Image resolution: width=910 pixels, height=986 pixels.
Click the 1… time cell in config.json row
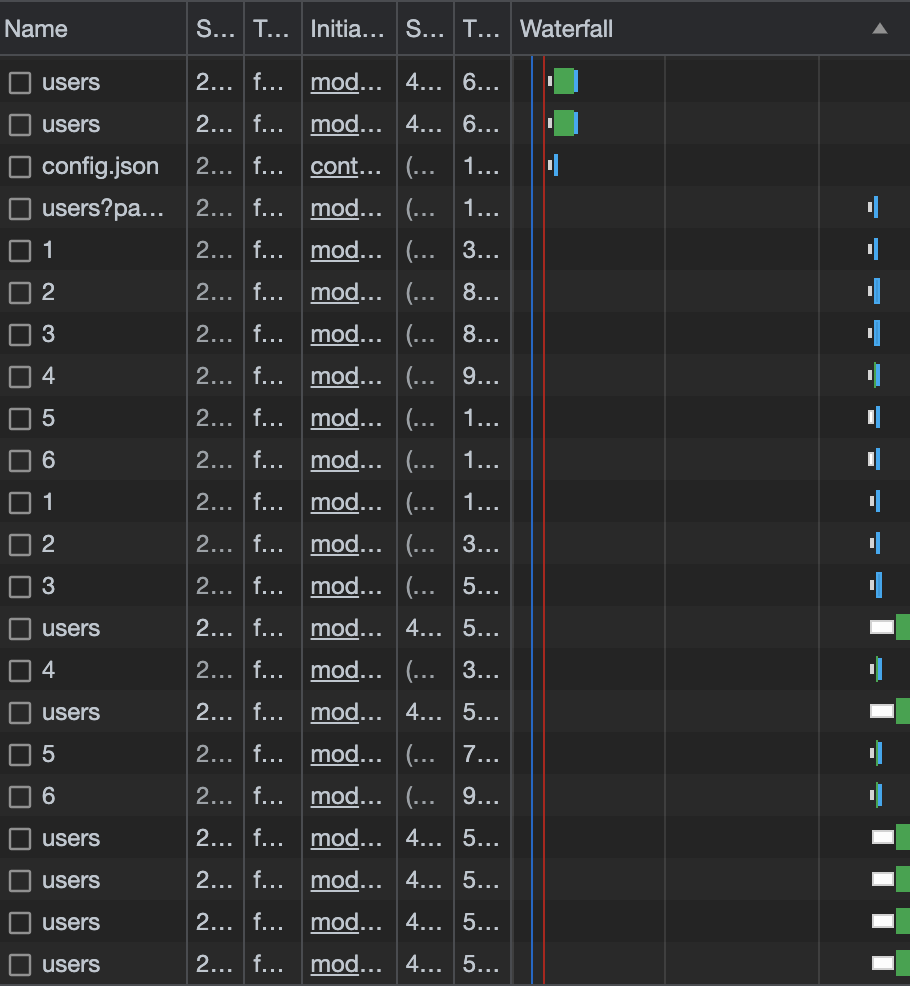coord(481,167)
